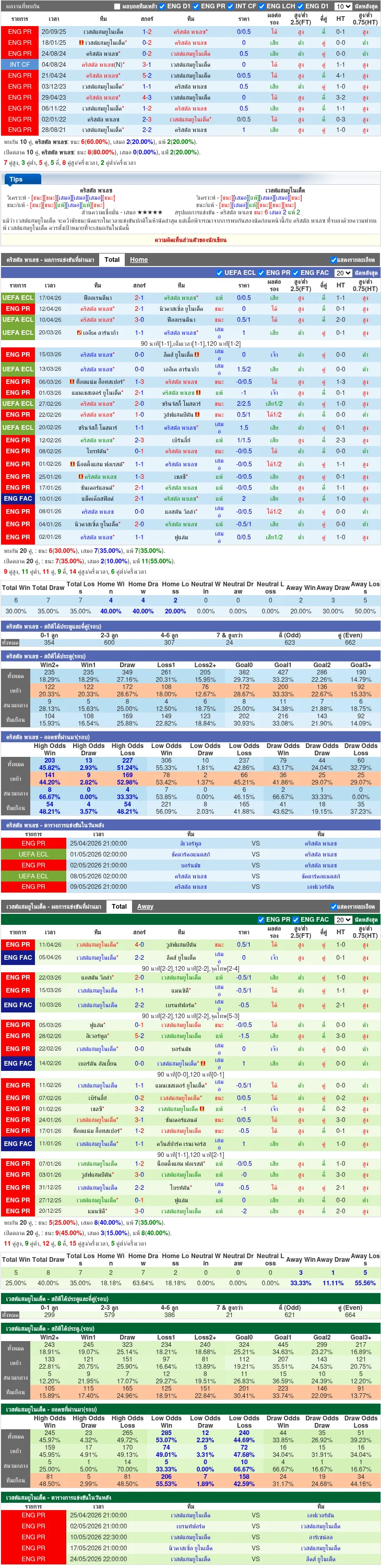Click ENG PR badge in the 20/09/25 row

(19, 32)
